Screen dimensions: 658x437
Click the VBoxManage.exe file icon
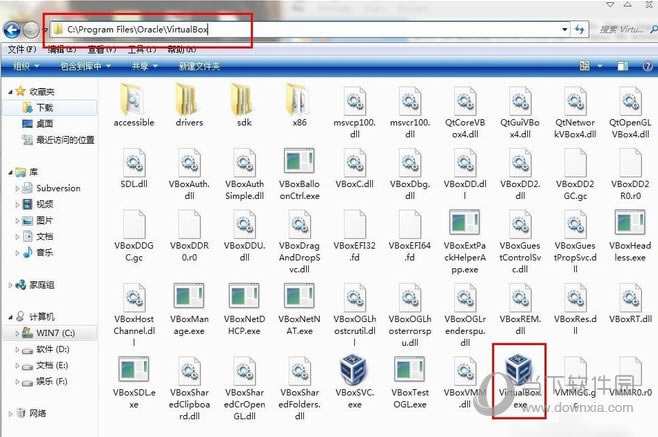click(x=189, y=300)
